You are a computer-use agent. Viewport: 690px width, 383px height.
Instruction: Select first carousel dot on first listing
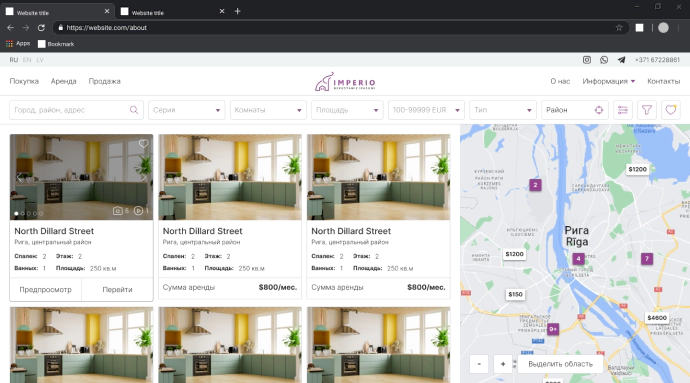(x=16, y=214)
